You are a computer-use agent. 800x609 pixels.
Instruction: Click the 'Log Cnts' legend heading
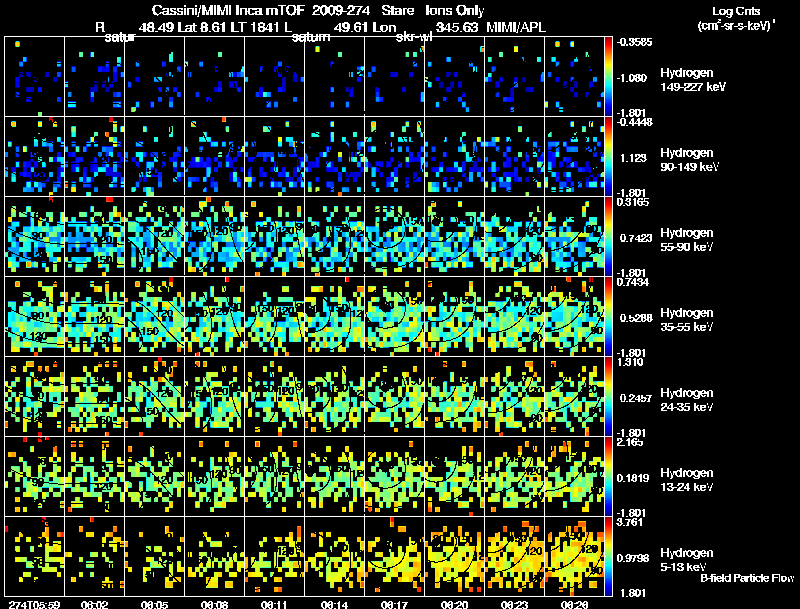[736, 11]
